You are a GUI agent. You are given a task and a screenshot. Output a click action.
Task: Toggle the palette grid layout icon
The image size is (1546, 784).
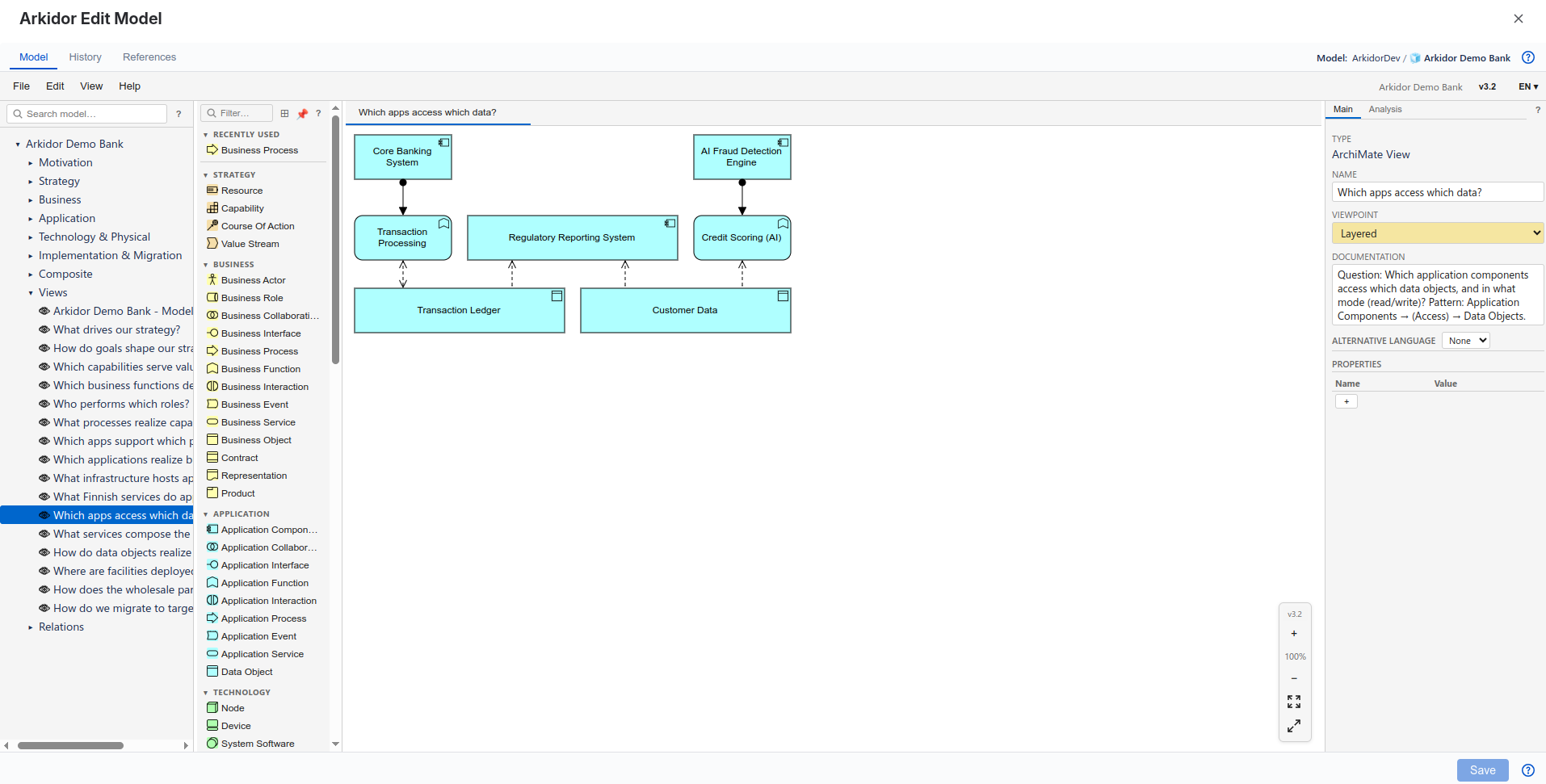coord(284,114)
